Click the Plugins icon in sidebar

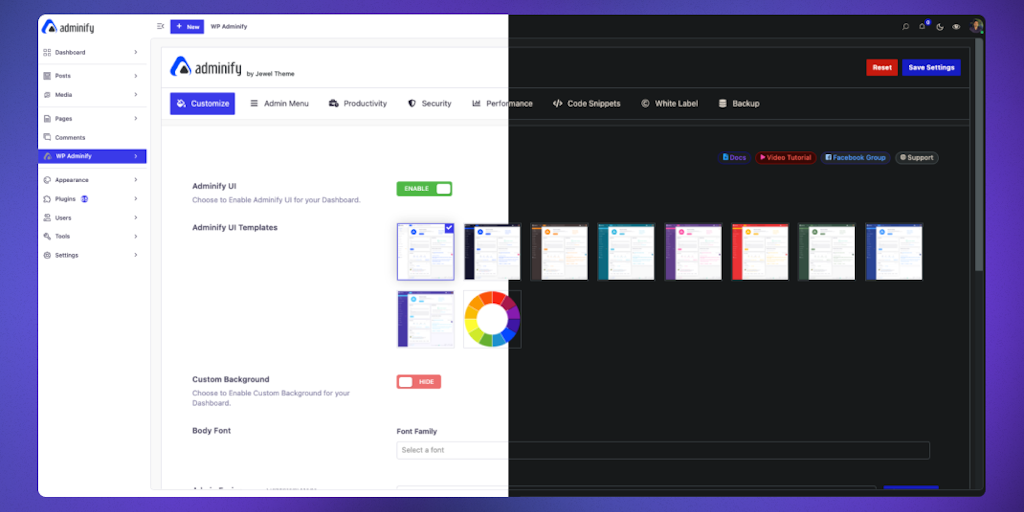click(47, 199)
